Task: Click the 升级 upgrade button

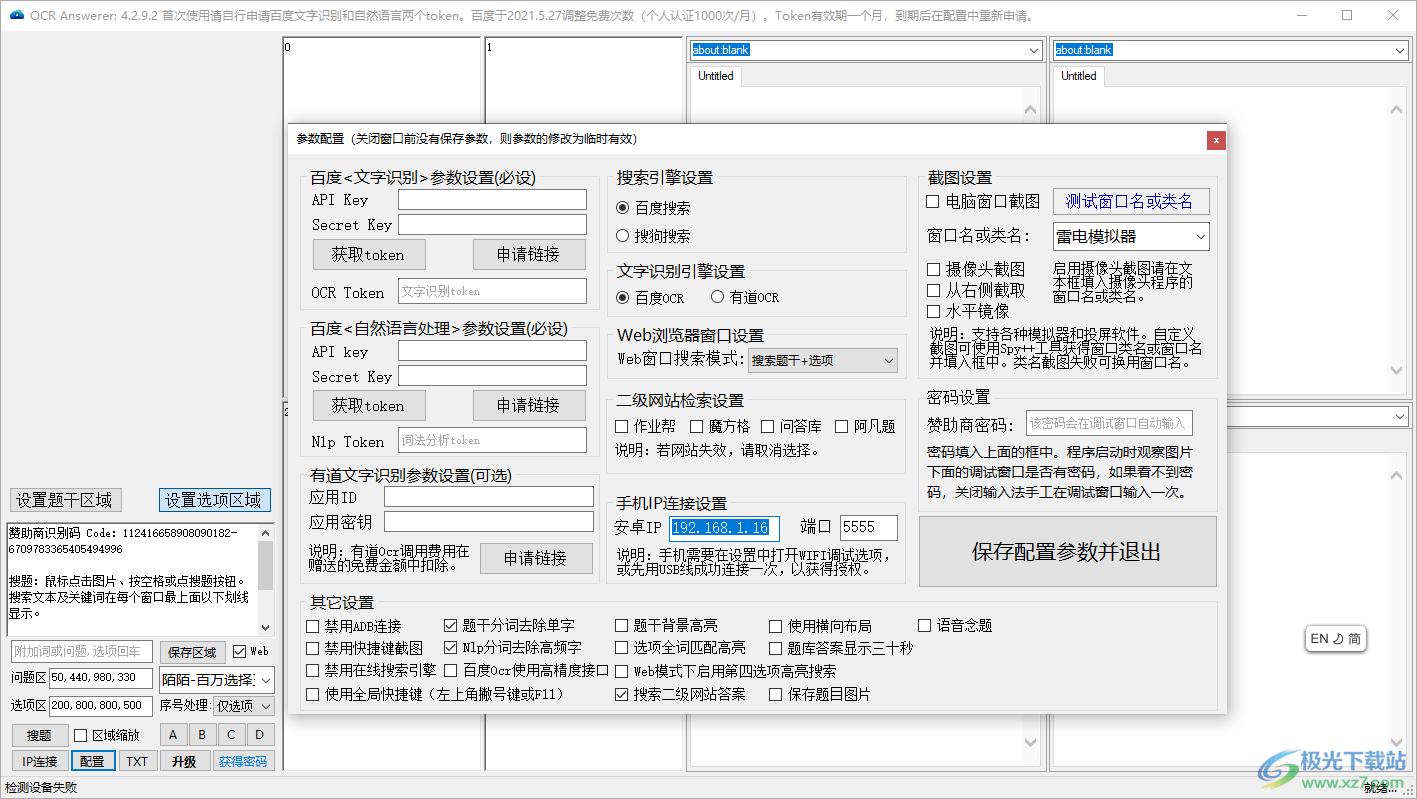Action: pos(184,760)
